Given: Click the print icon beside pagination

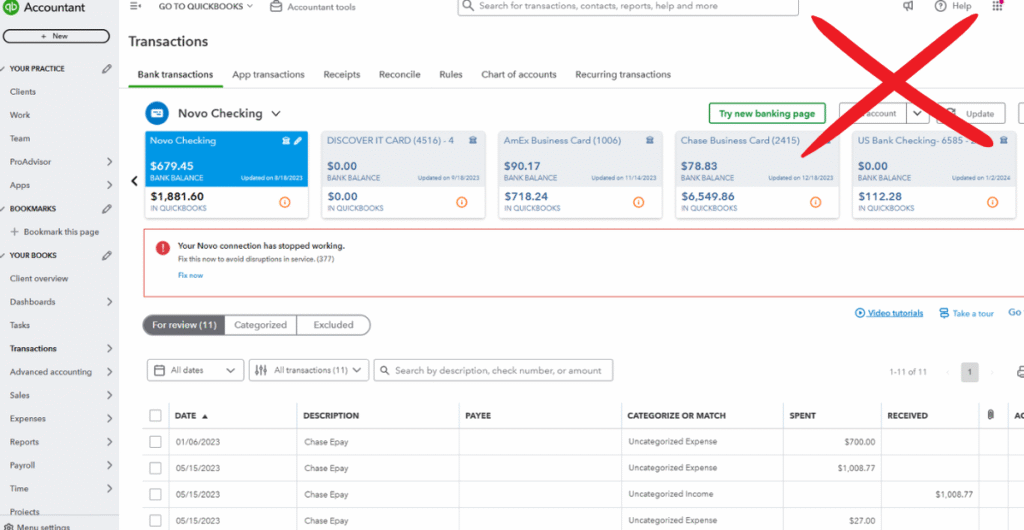Looking at the screenshot, I should click(1020, 372).
